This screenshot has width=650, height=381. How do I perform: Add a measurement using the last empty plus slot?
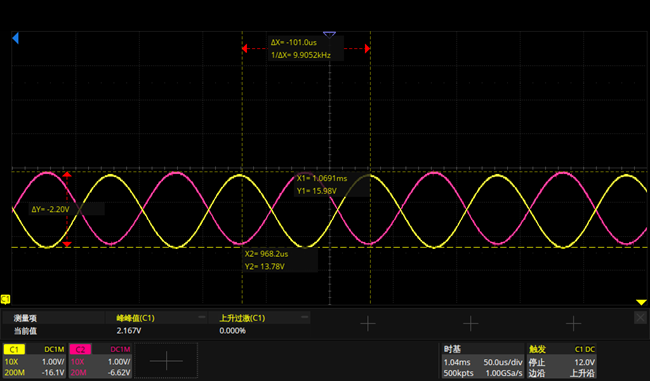(x=573, y=323)
